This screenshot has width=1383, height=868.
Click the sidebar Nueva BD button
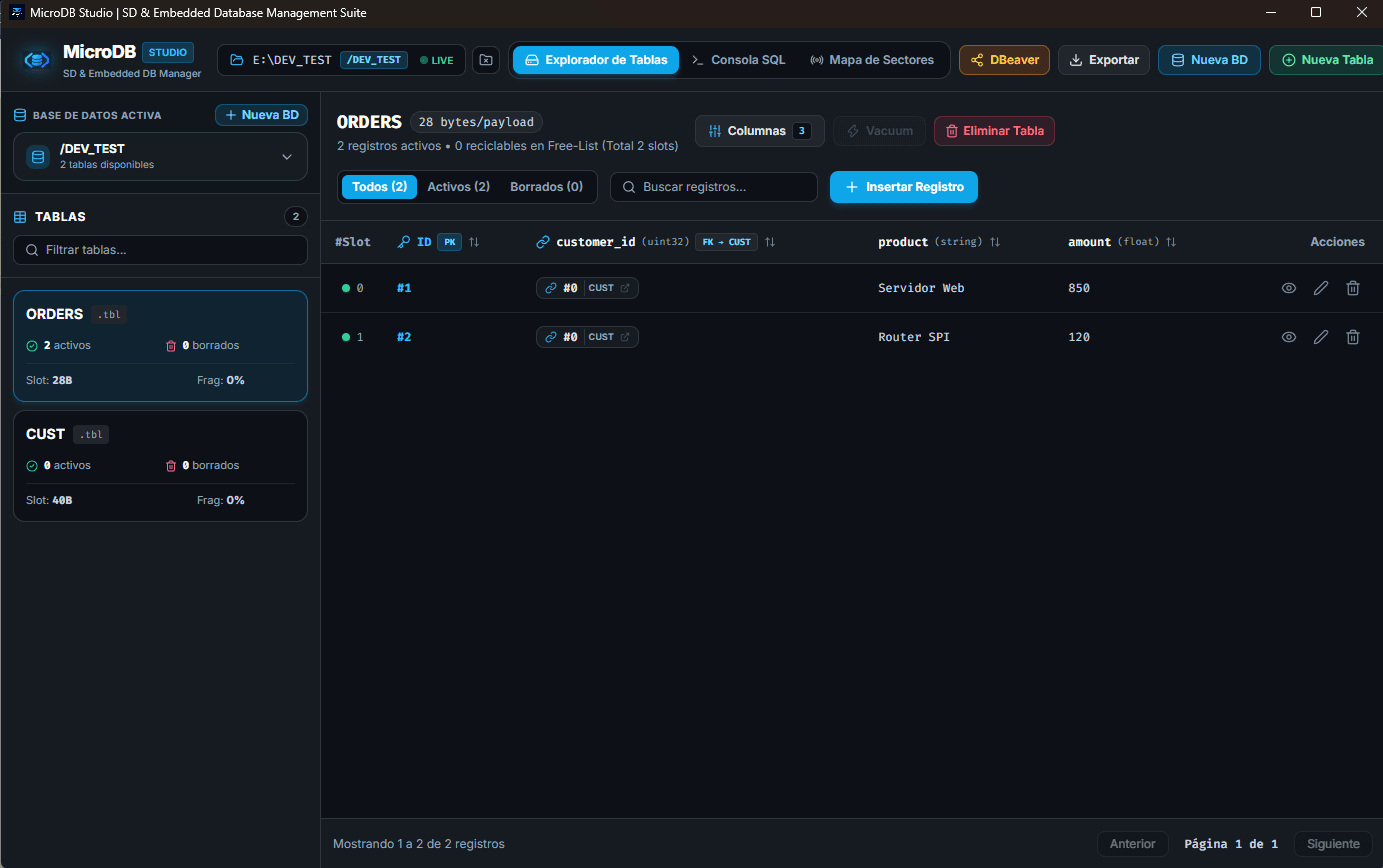pyautogui.click(x=262, y=115)
